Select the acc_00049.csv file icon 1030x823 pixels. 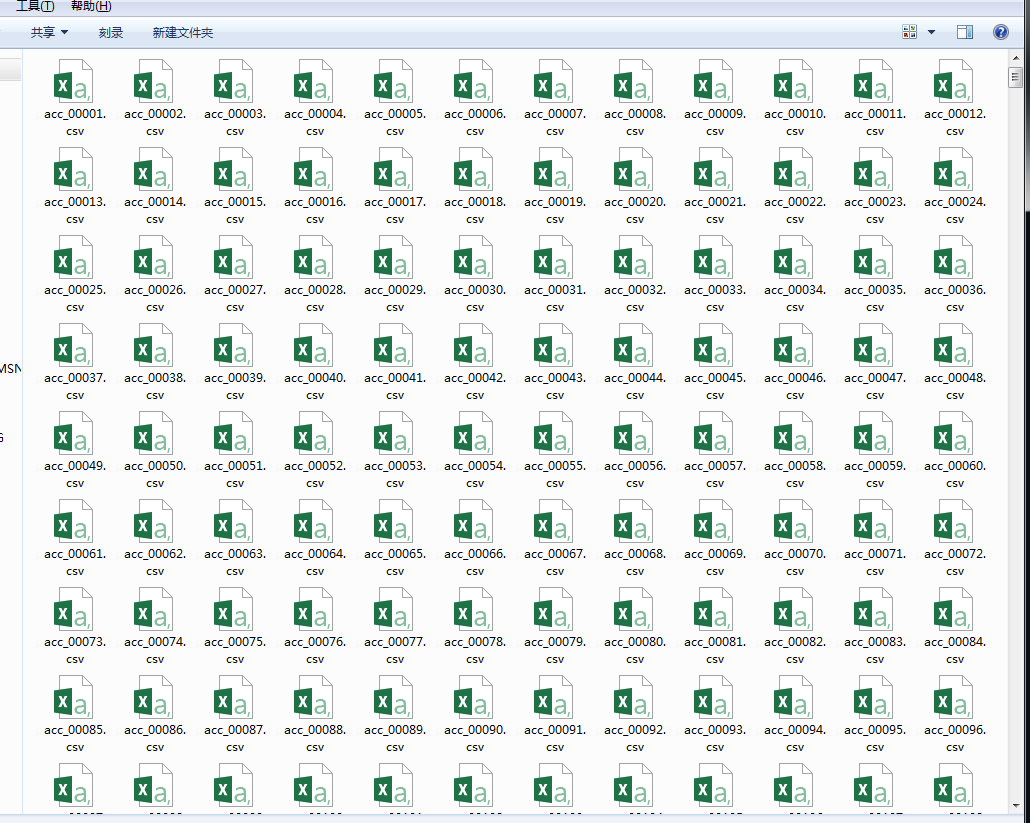(x=74, y=433)
